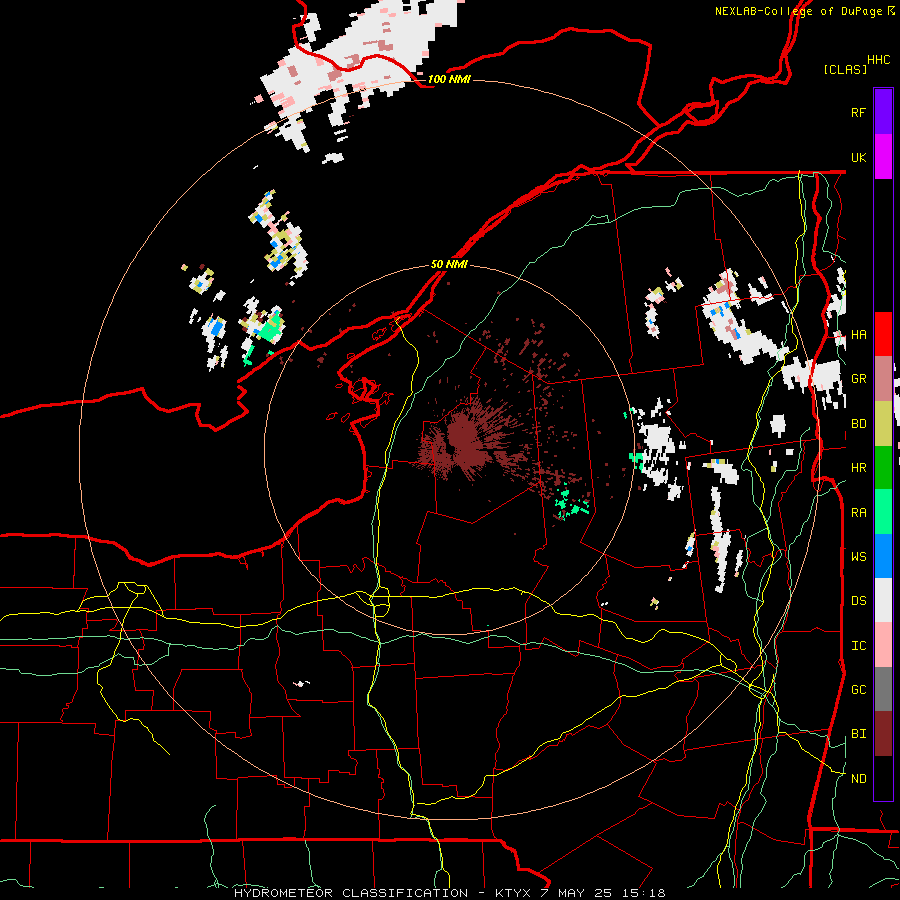Viewport: 900px width, 900px height.
Task: Click the WS blue legend swatch
Action: tap(883, 556)
